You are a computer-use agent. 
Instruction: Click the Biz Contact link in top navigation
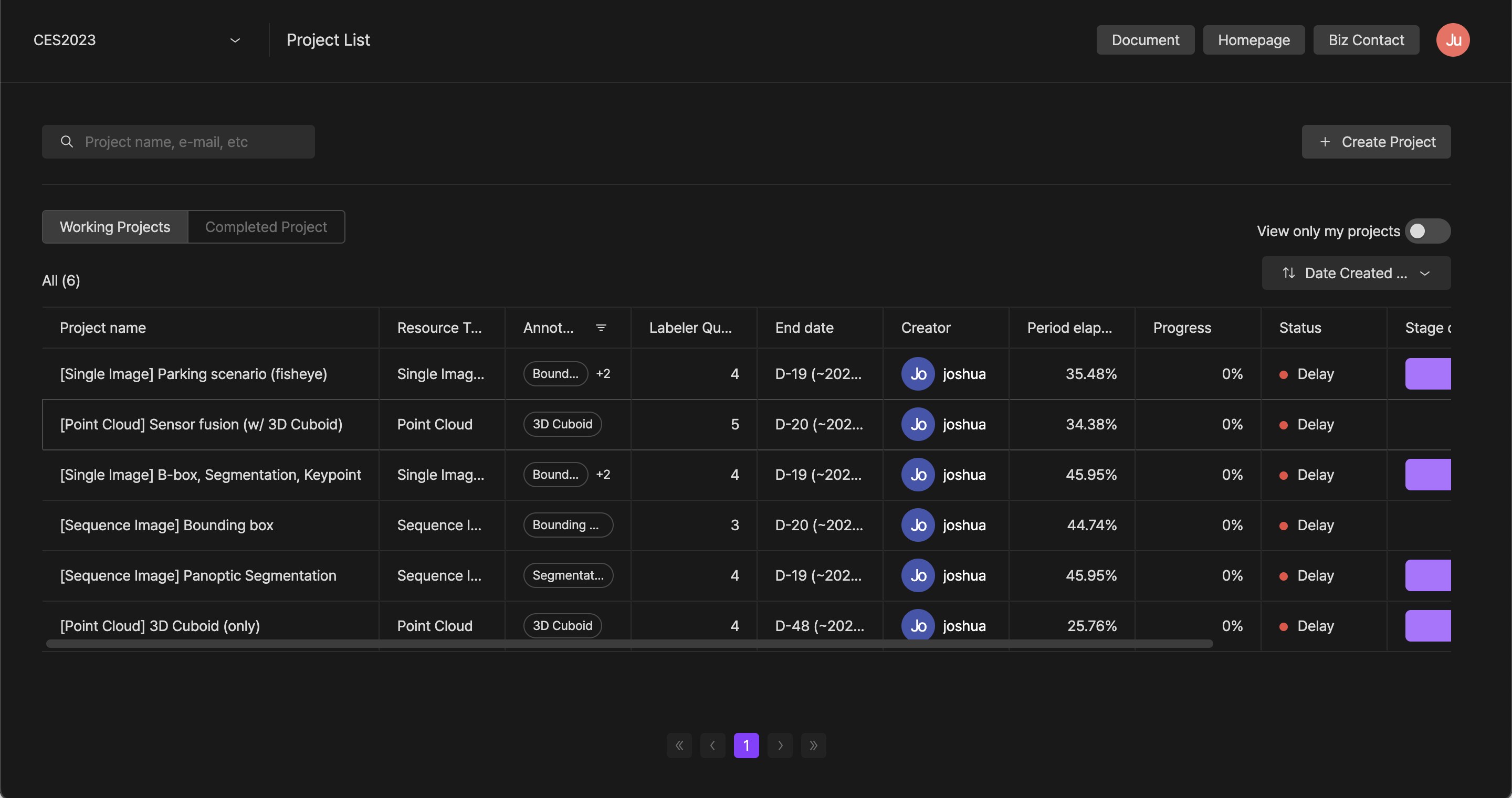coord(1366,40)
